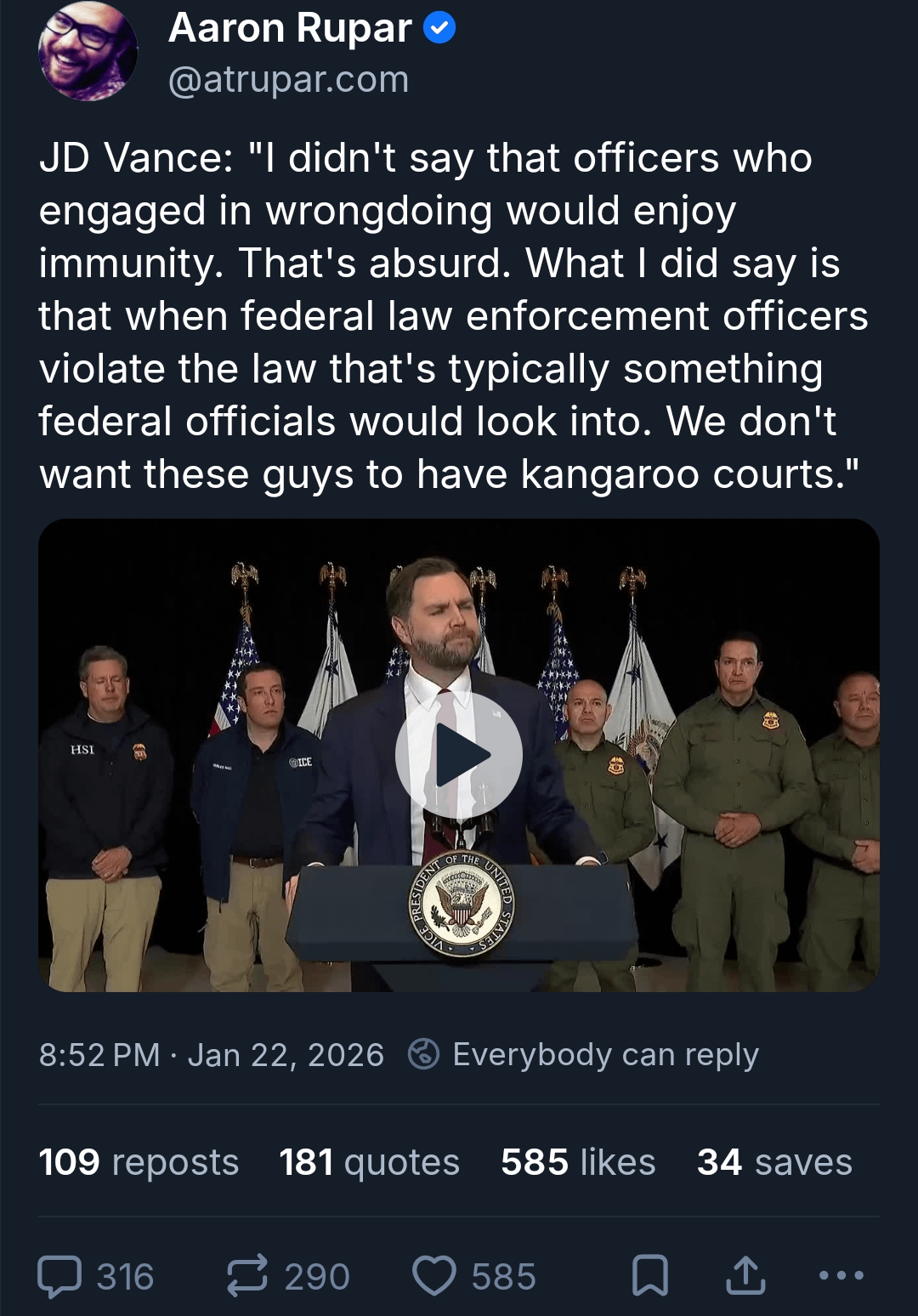Open Aaron Rupar's profile avatar
The height and width of the screenshot is (1316, 918).
[x=88, y=52]
